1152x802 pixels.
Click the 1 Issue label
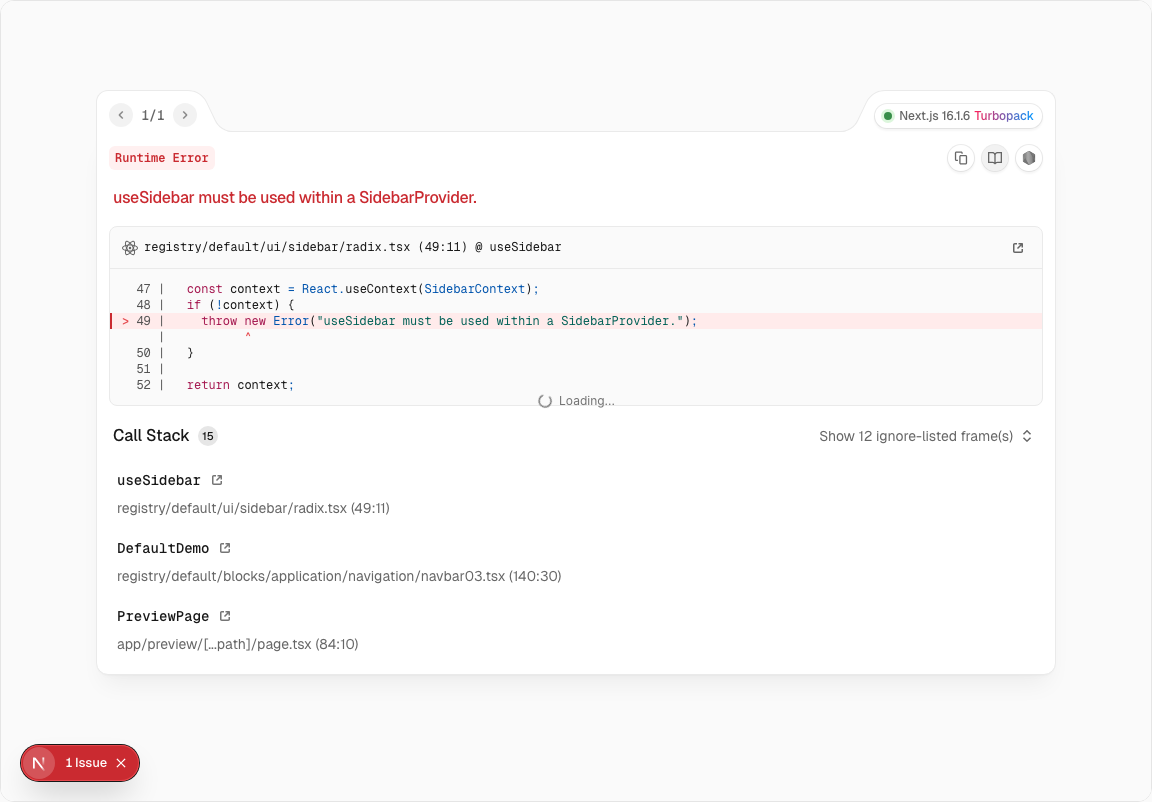pyautogui.click(x=86, y=763)
